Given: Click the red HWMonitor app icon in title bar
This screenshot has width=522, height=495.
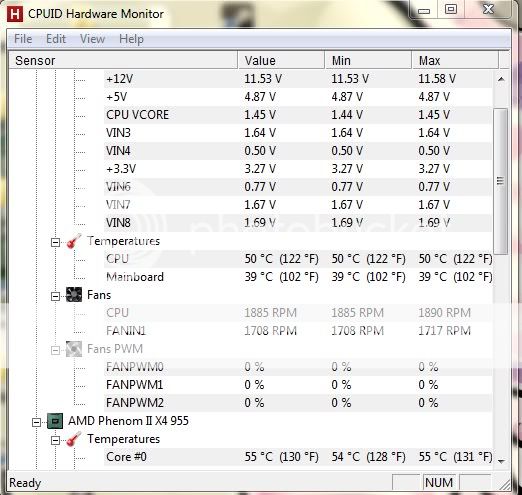Looking at the screenshot, I should [x=15, y=14].
